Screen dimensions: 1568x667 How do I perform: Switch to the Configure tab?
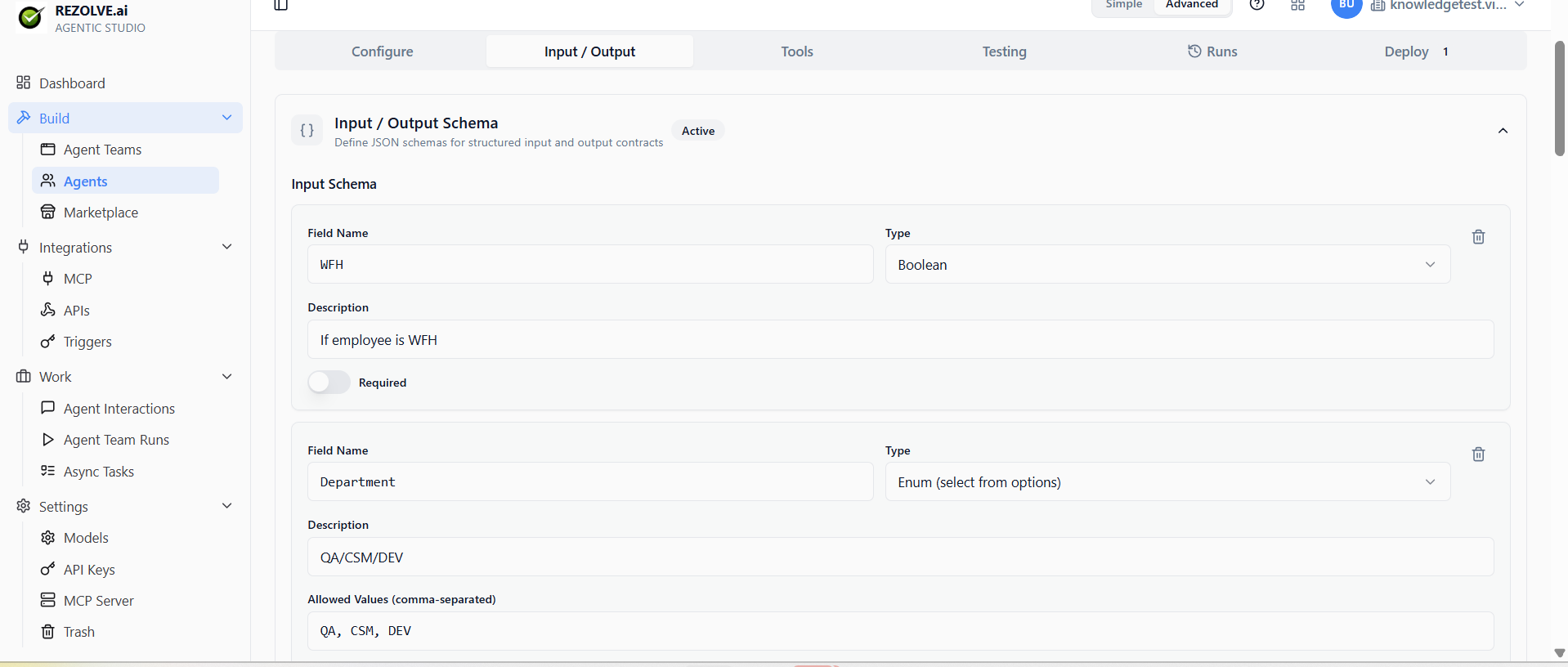tap(382, 51)
